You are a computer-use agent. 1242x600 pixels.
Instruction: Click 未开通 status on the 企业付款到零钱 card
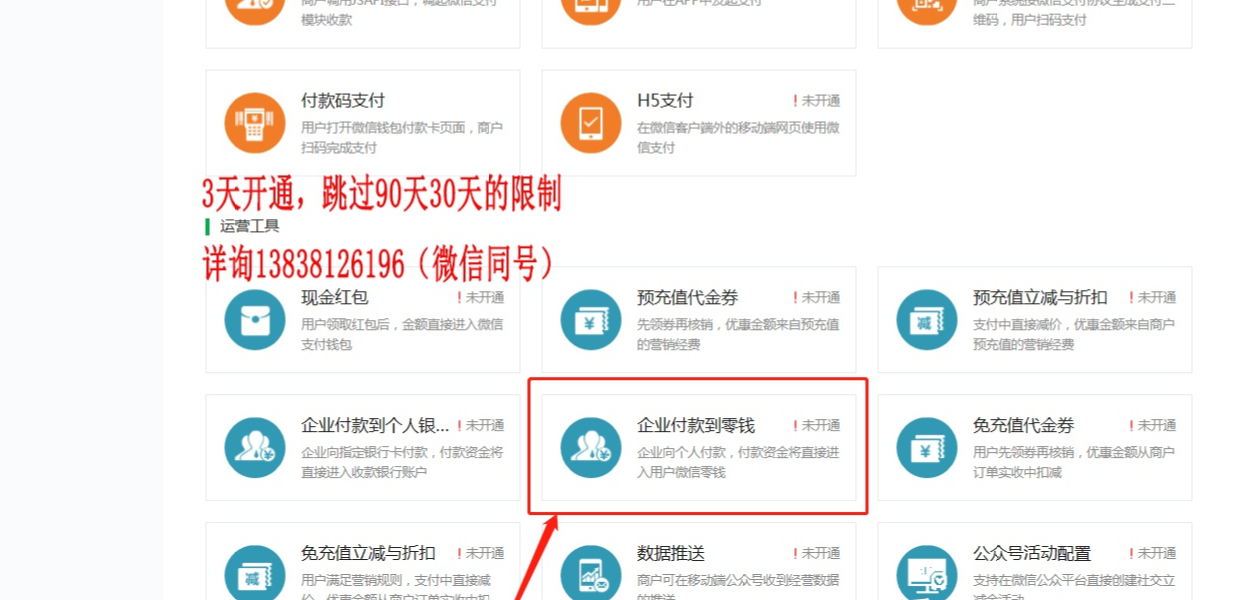(816, 426)
